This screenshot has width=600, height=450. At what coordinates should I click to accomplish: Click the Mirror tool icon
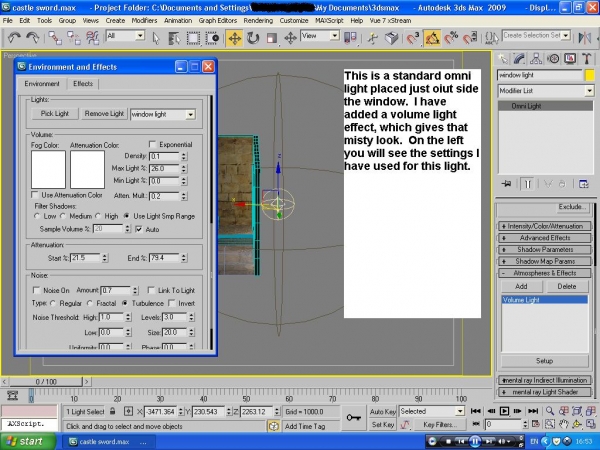click(x=584, y=38)
